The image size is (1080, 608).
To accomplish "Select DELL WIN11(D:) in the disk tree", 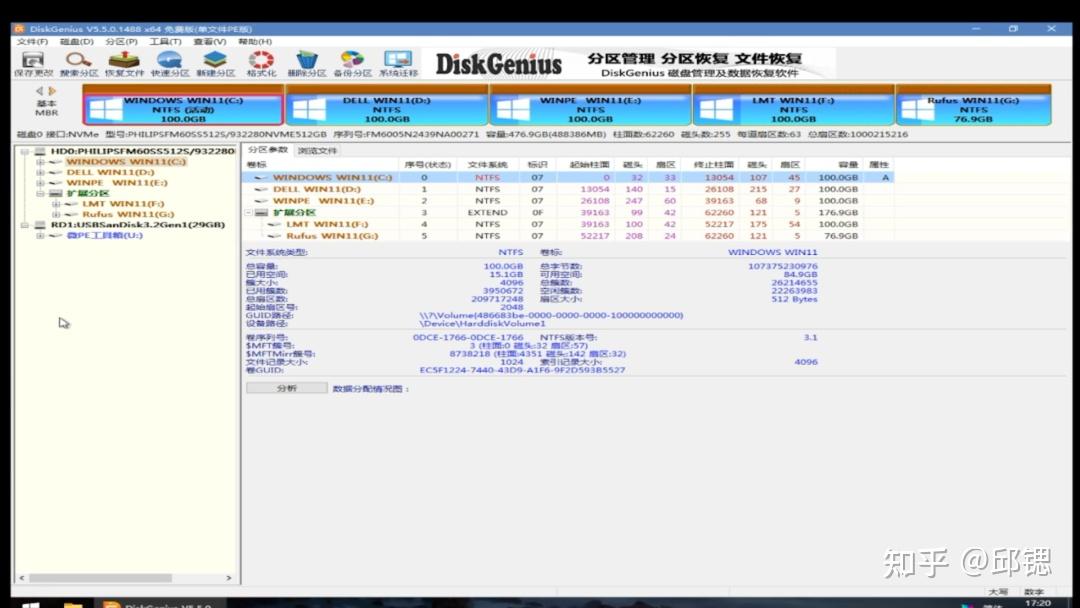I will click(110, 172).
